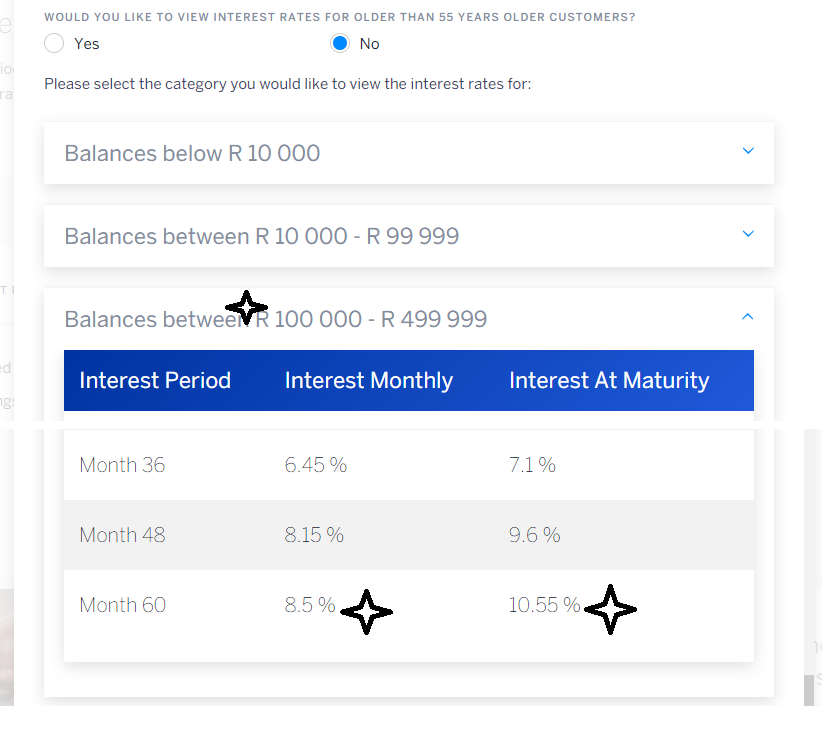Screen dimensions: 823x742
Task: Click the 7.1 % maturity rate
Action: point(532,465)
